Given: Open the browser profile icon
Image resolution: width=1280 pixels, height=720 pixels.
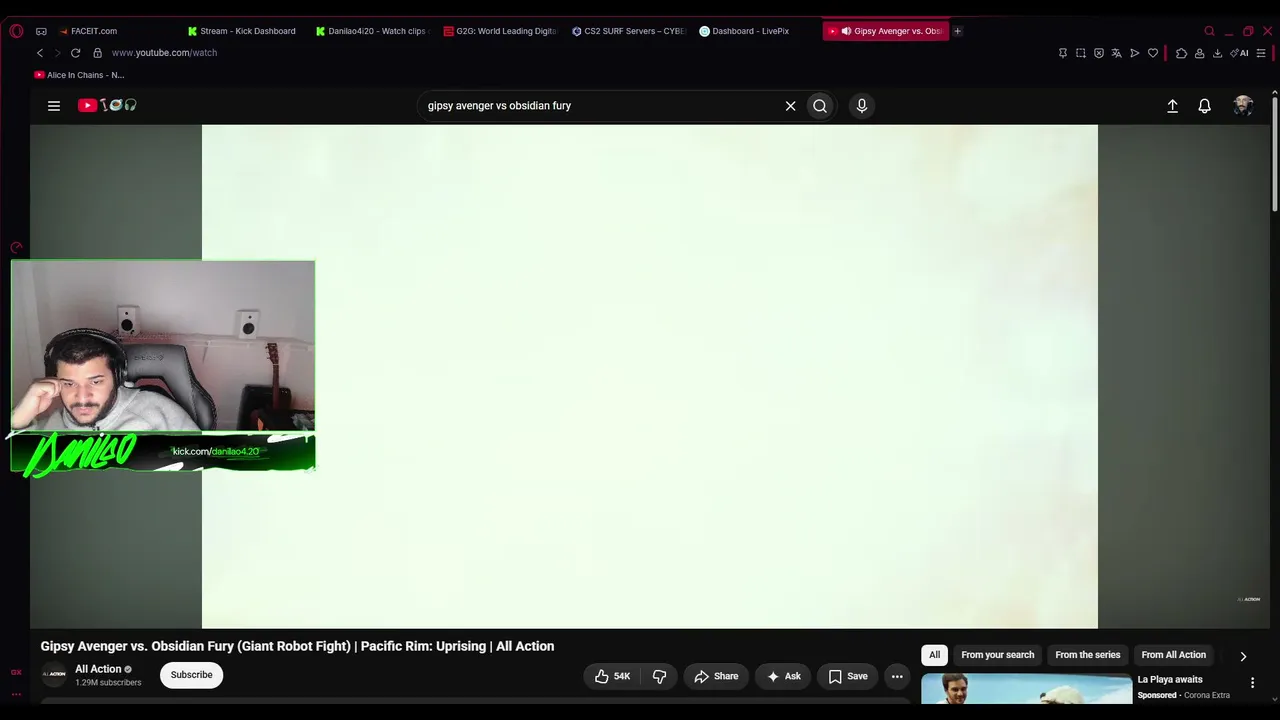Looking at the screenshot, I should (x=1199, y=53).
